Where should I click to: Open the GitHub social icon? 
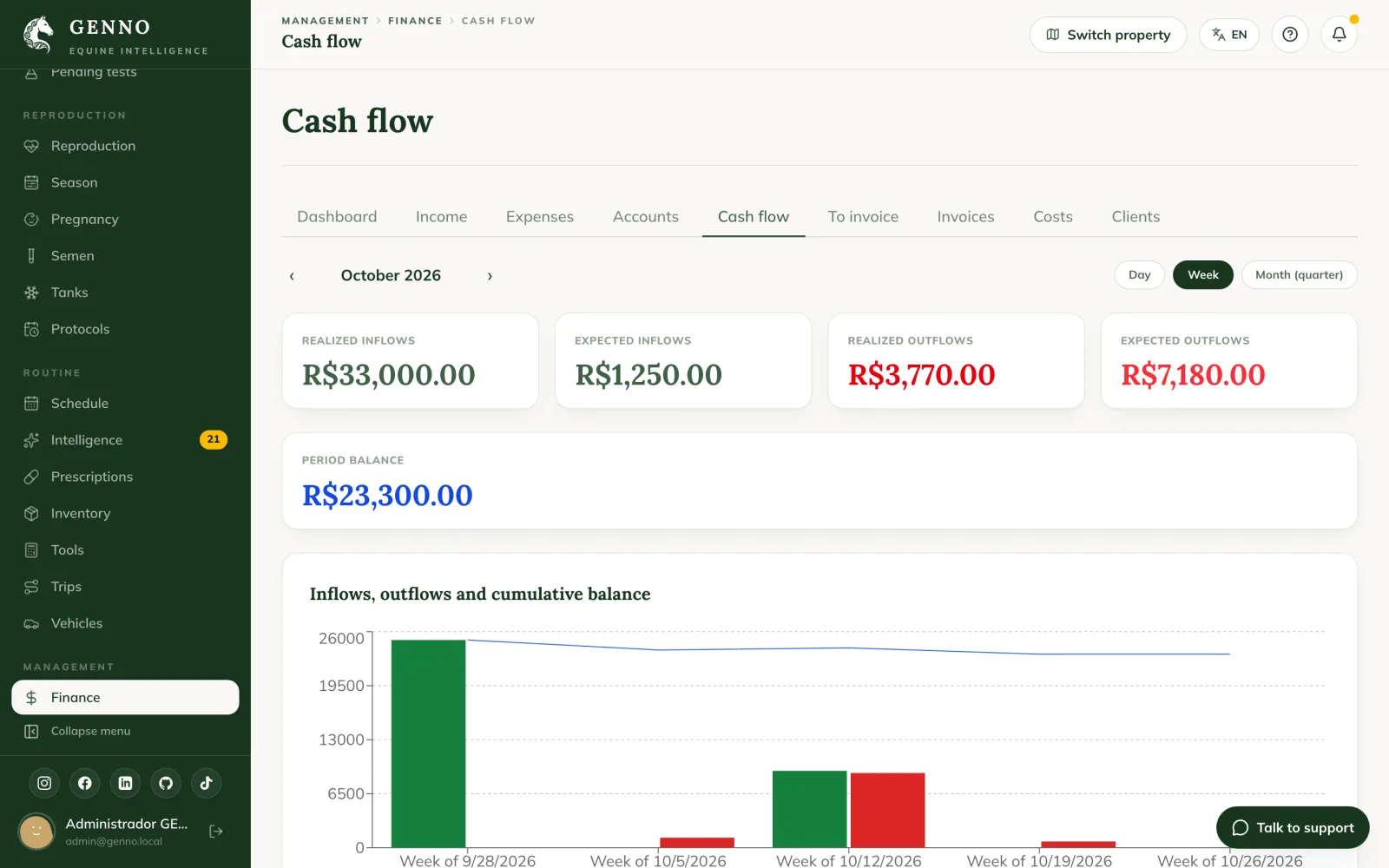tap(166, 783)
